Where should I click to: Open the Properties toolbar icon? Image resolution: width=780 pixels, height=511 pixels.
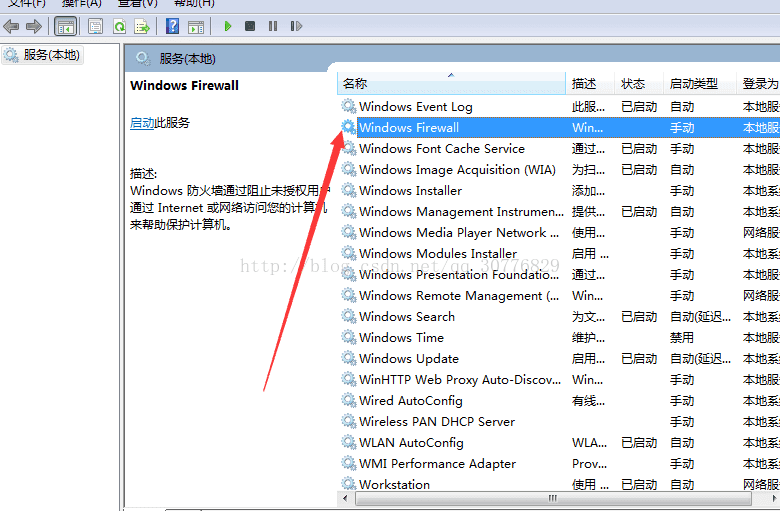coord(95,26)
